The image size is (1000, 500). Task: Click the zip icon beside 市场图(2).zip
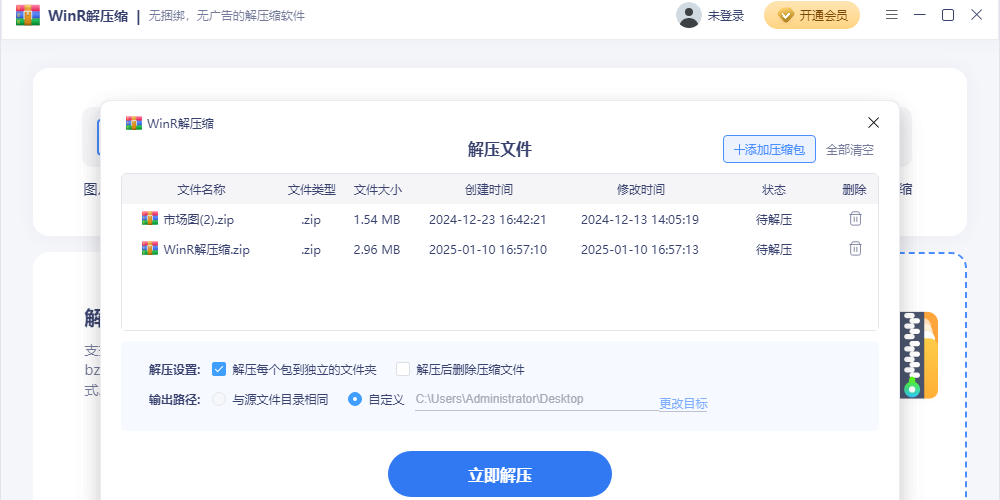coord(150,219)
